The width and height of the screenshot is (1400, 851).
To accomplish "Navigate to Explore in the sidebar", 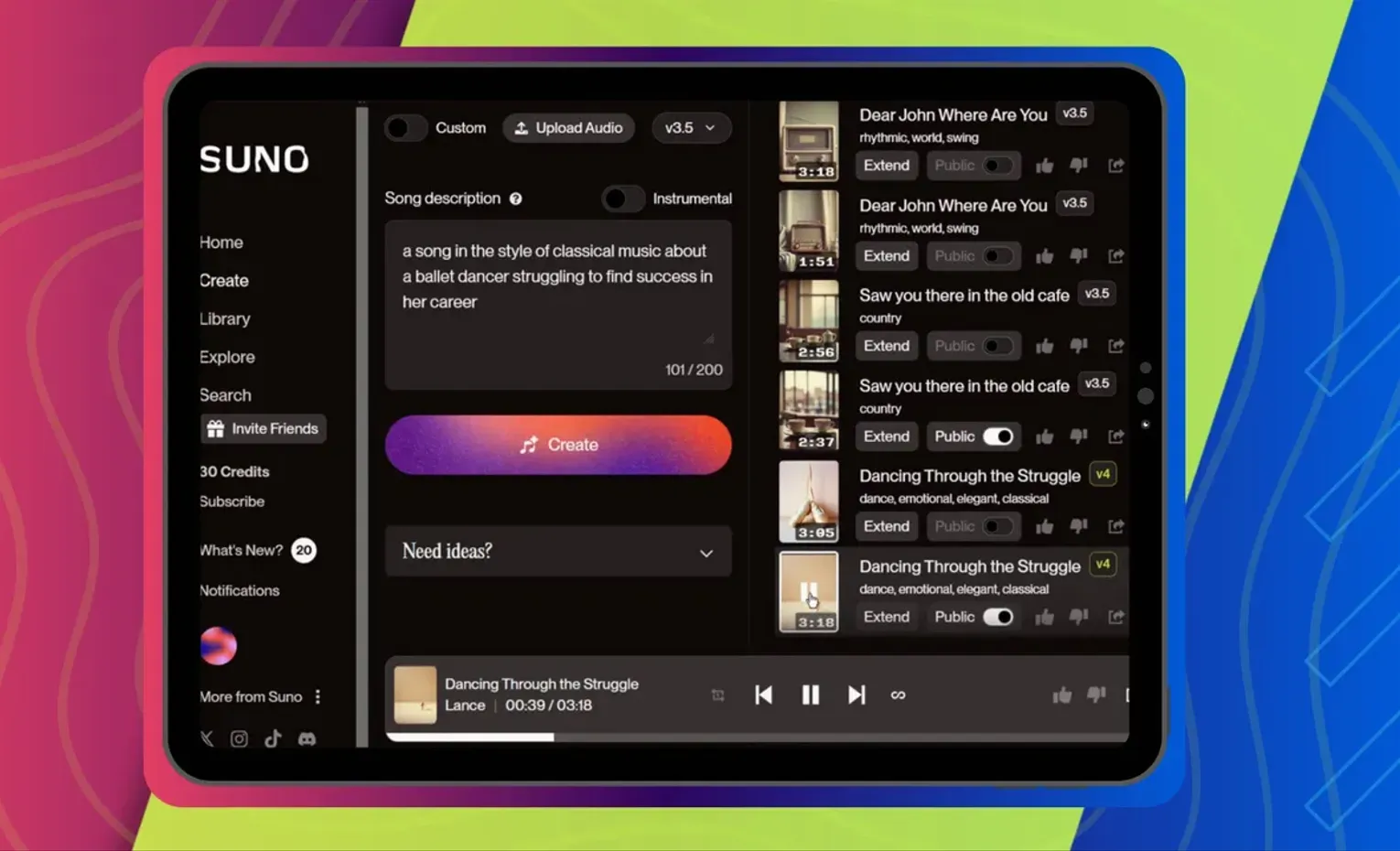I will coord(227,358).
